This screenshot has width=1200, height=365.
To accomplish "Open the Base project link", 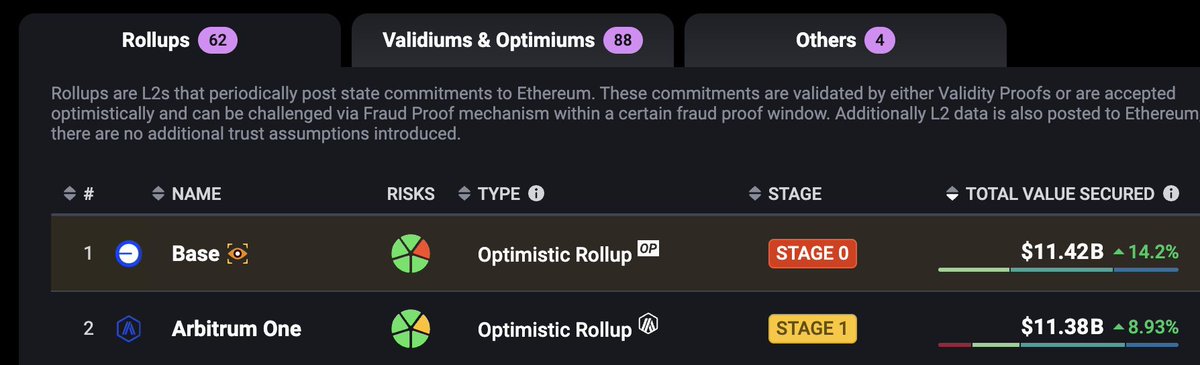I will (x=195, y=254).
